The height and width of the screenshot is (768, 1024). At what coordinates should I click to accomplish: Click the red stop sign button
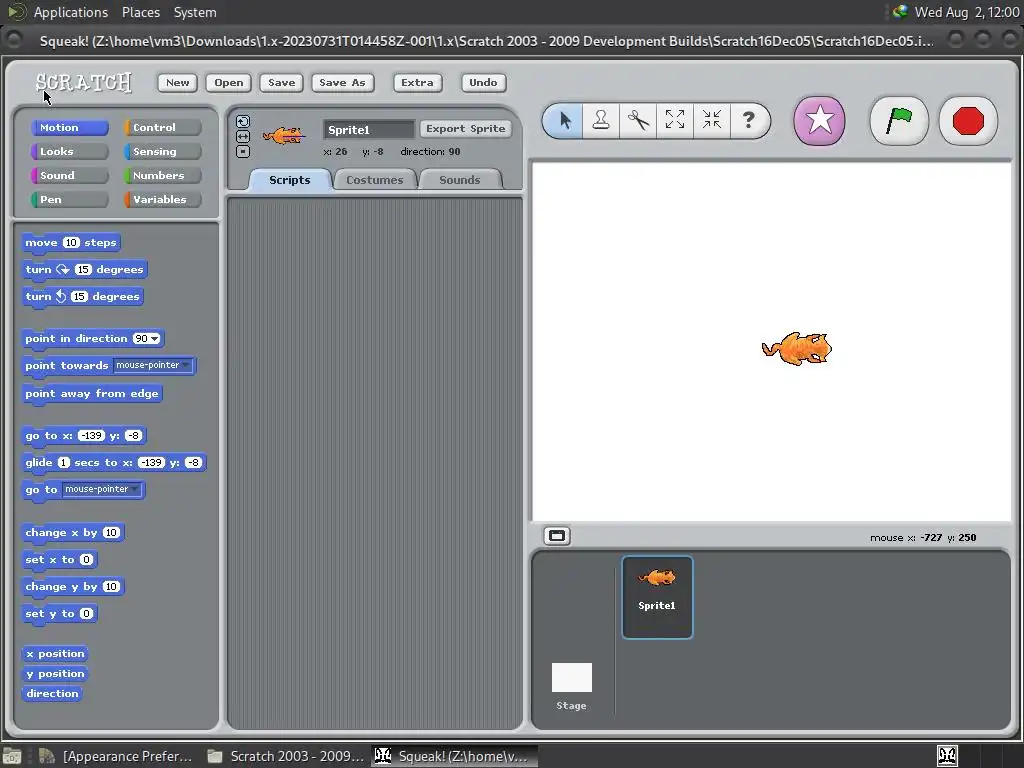click(x=968, y=121)
